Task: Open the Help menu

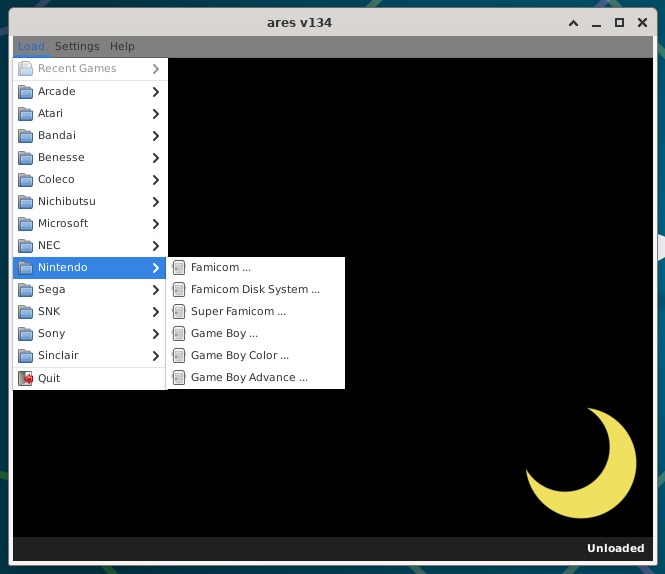Action: click(x=122, y=46)
